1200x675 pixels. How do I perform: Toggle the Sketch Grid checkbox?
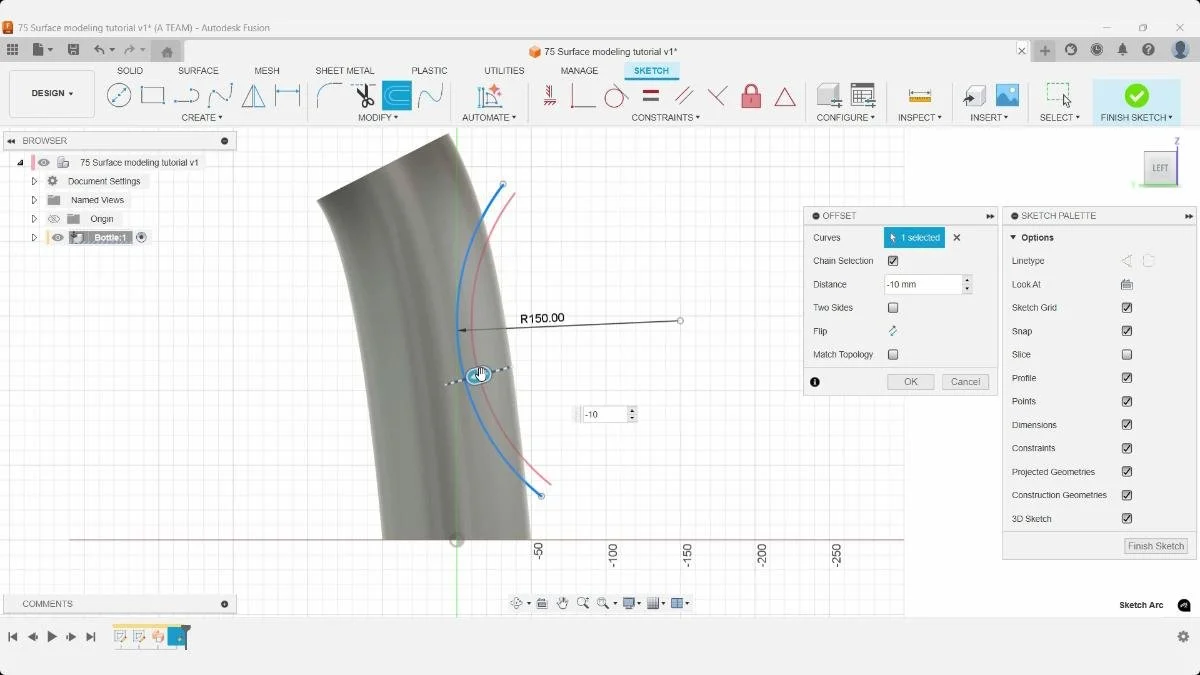point(1127,308)
